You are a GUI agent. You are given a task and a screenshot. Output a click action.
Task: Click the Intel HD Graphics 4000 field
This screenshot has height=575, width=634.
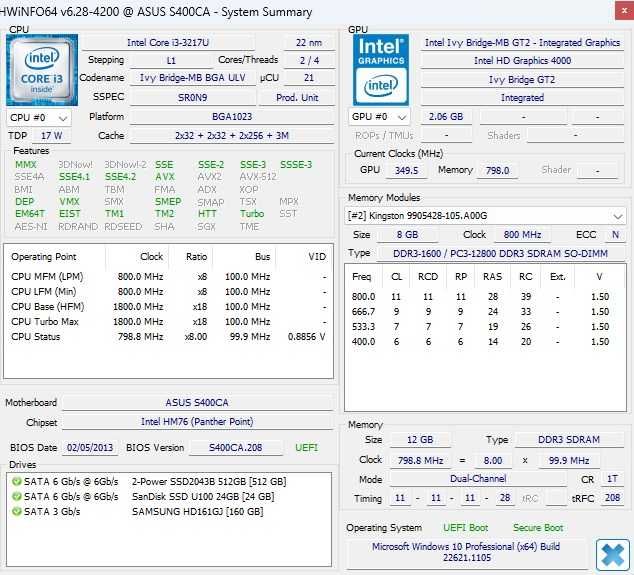point(522,61)
